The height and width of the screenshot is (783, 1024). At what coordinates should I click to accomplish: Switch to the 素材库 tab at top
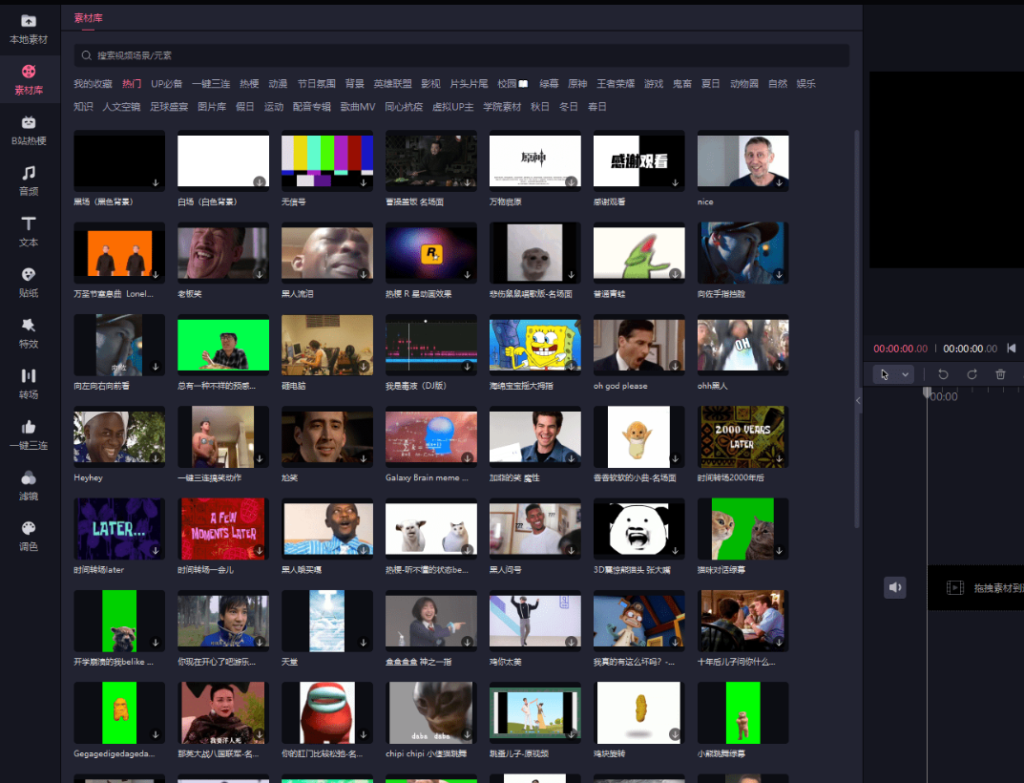[88, 18]
